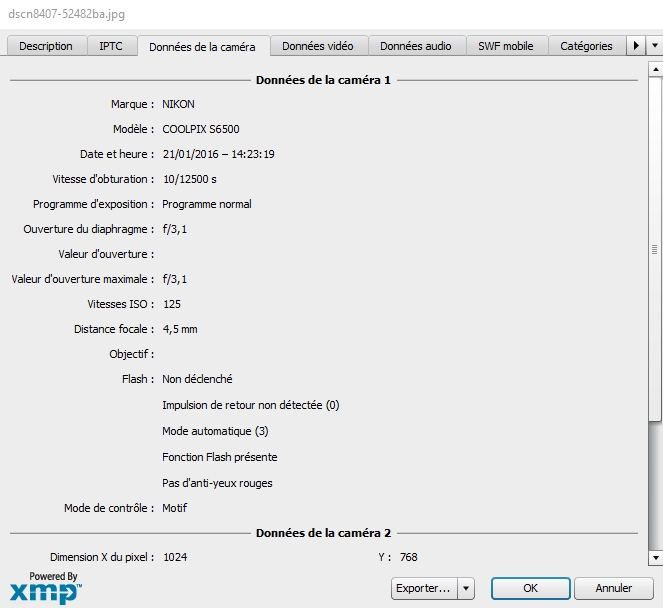Click the Données de la caméra 2 heading

[x=323, y=533]
